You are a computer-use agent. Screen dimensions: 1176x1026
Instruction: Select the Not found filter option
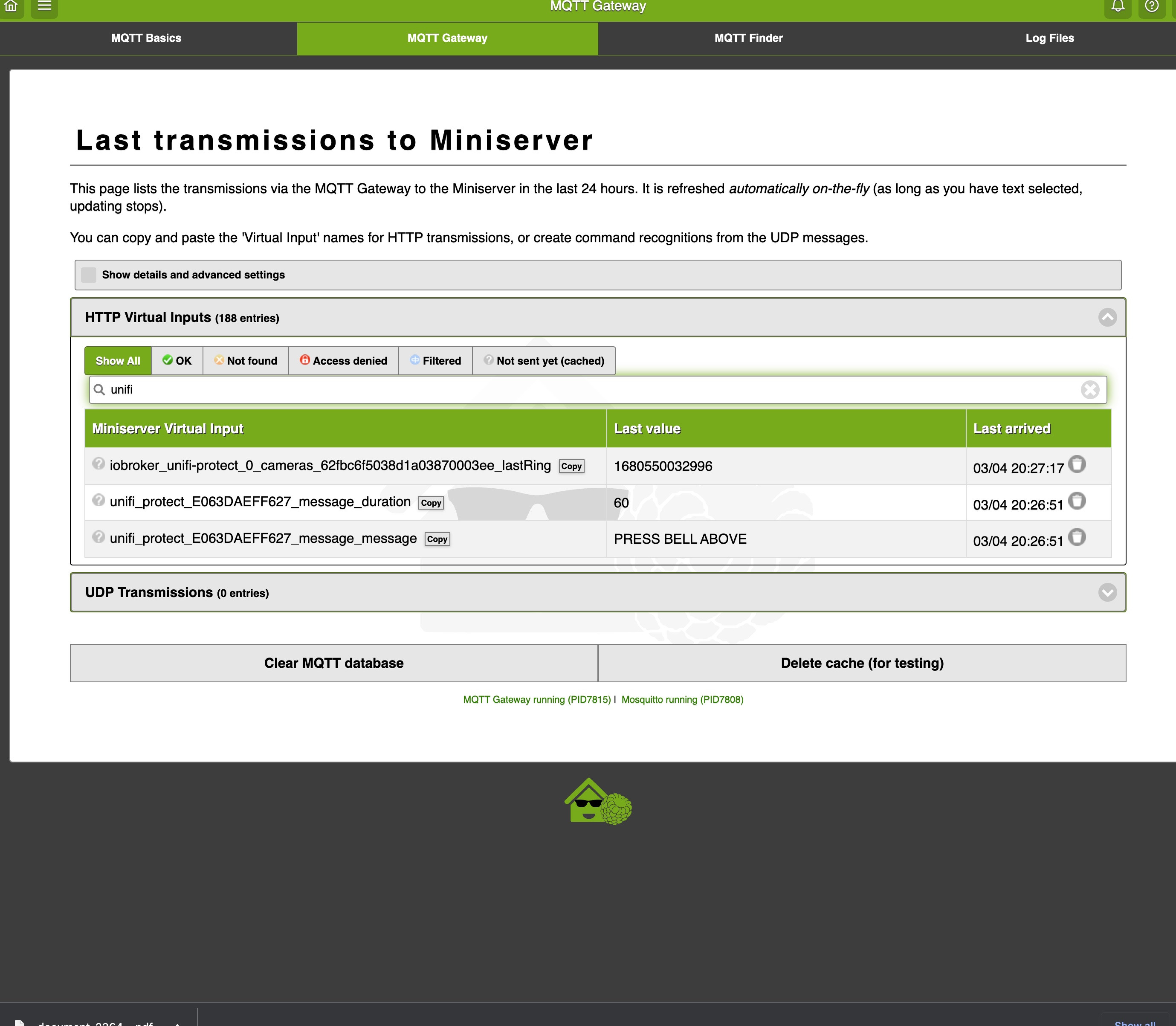click(x=246, y=361)
